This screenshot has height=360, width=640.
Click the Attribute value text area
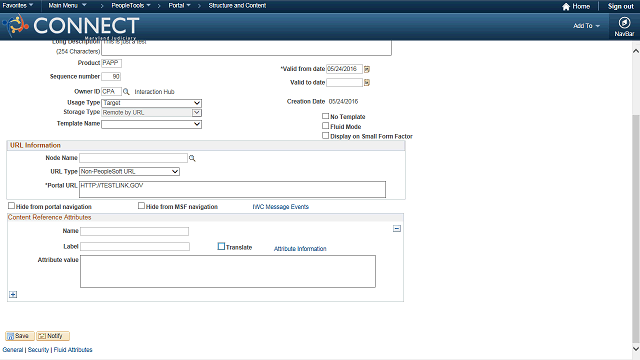coord(228,271)
